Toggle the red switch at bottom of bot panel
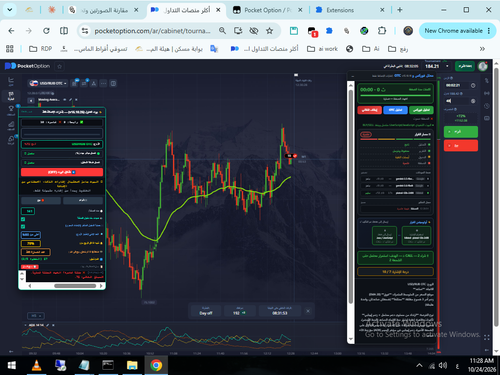This screenshot has width=500, height=375. coord(30,267)
